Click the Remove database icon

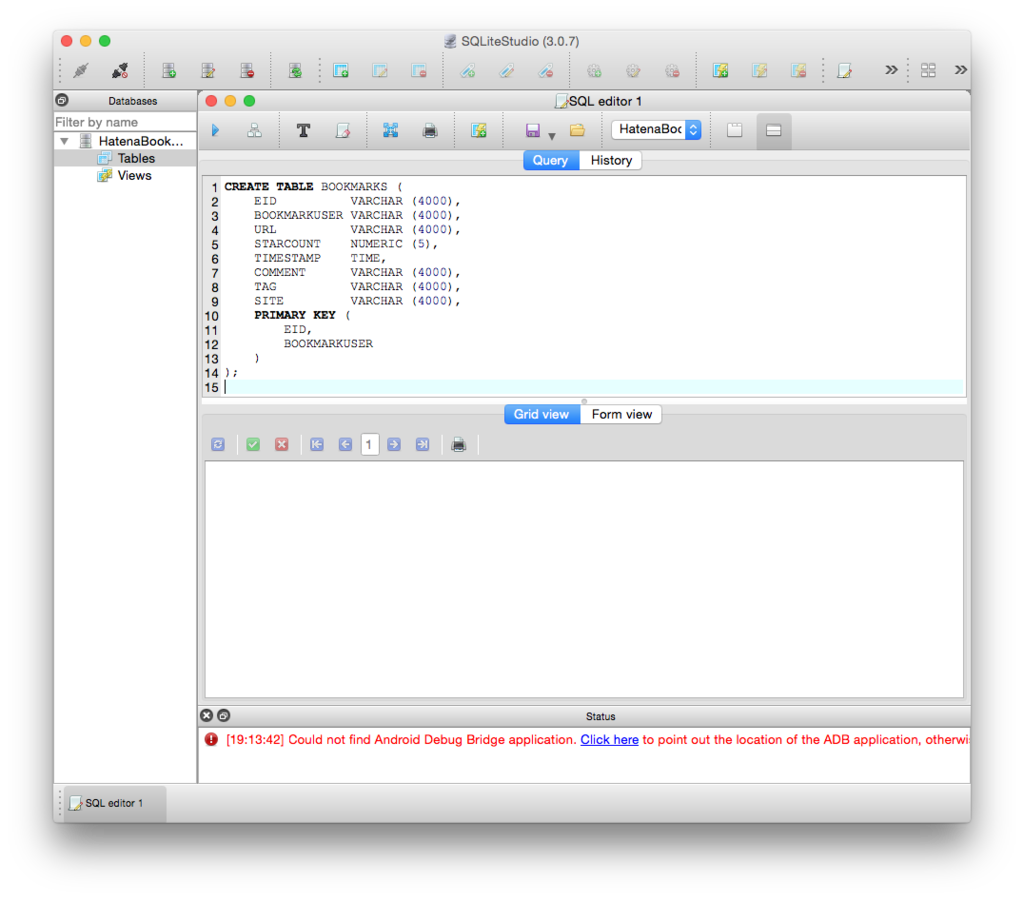point(248,71)
